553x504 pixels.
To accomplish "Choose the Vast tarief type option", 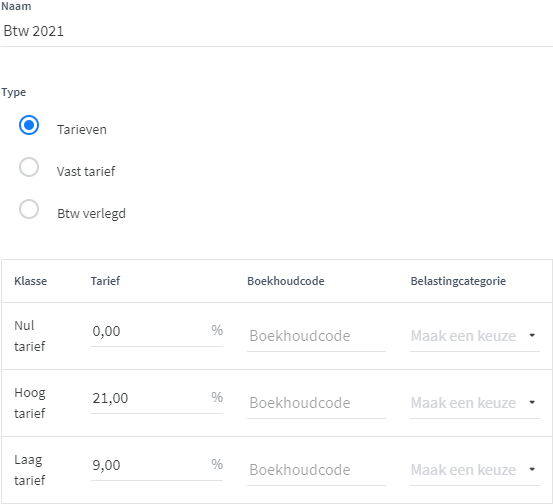I will coord(29,167).
